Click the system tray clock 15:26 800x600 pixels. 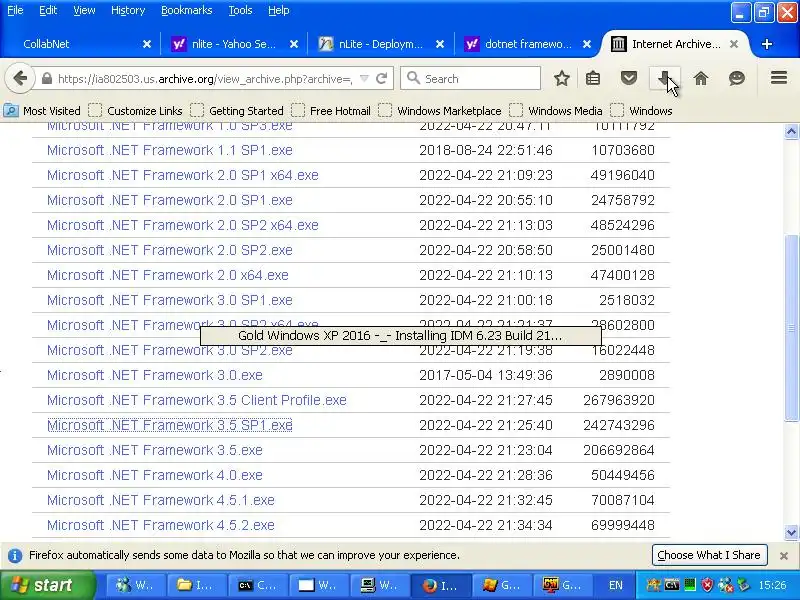772,585
